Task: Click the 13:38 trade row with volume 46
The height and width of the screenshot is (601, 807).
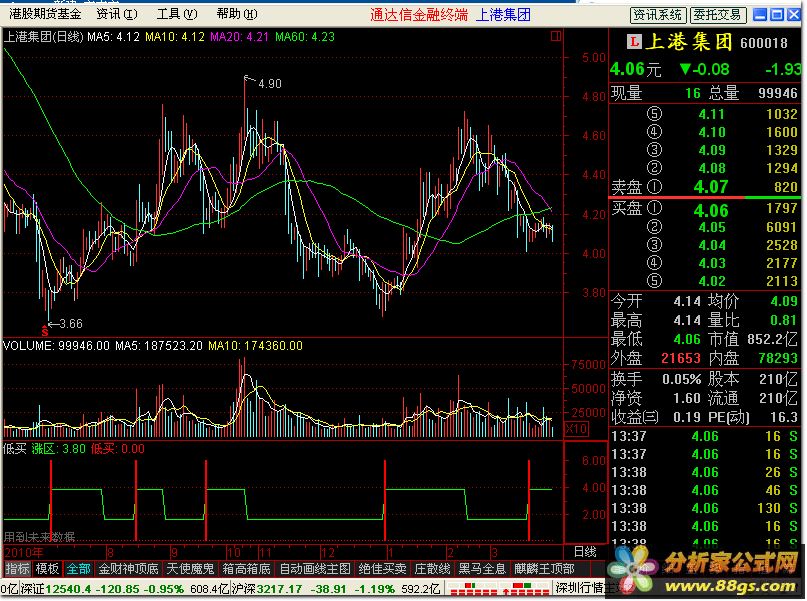Action: pos(705,490)
